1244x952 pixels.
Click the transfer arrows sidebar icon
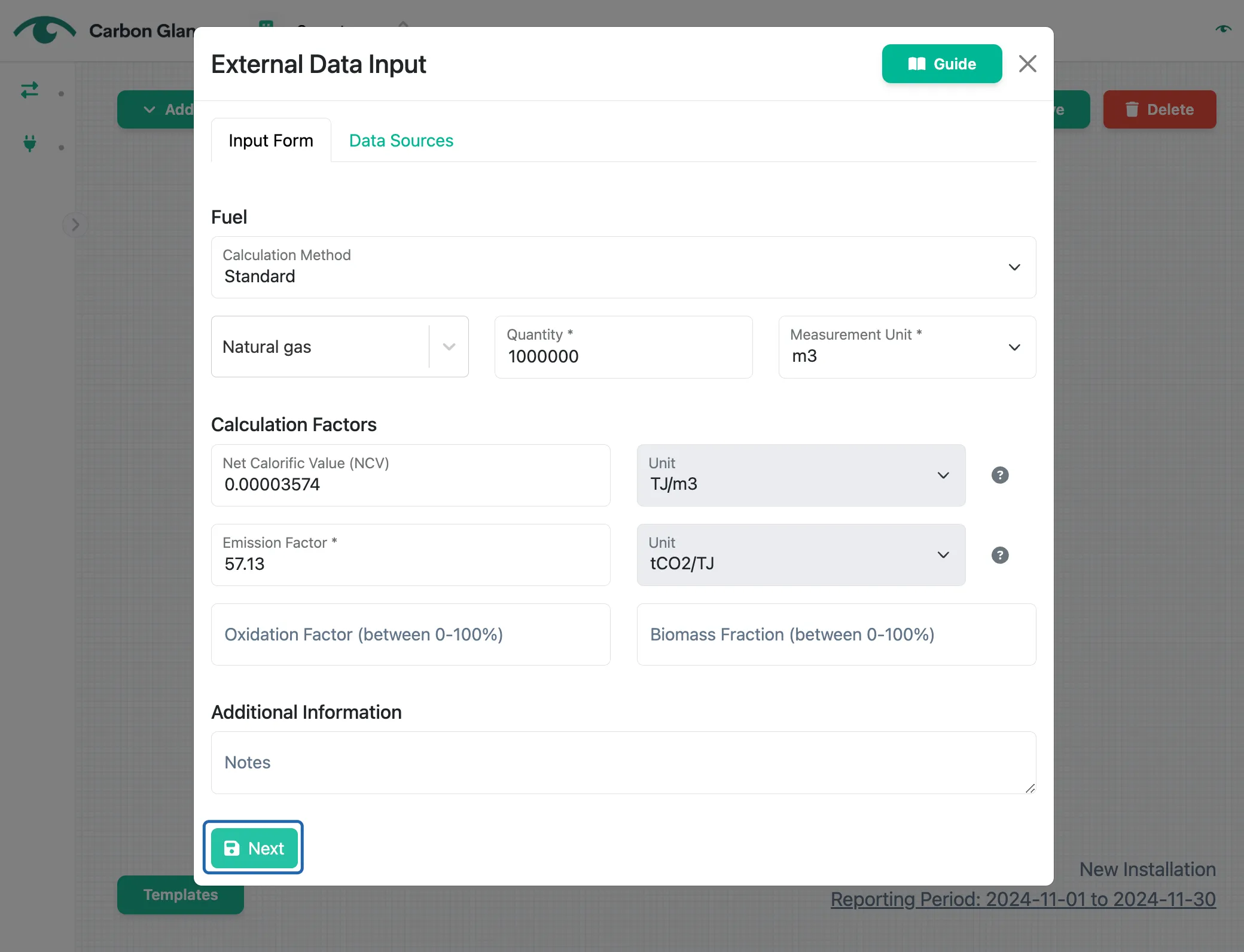(29, 90)
